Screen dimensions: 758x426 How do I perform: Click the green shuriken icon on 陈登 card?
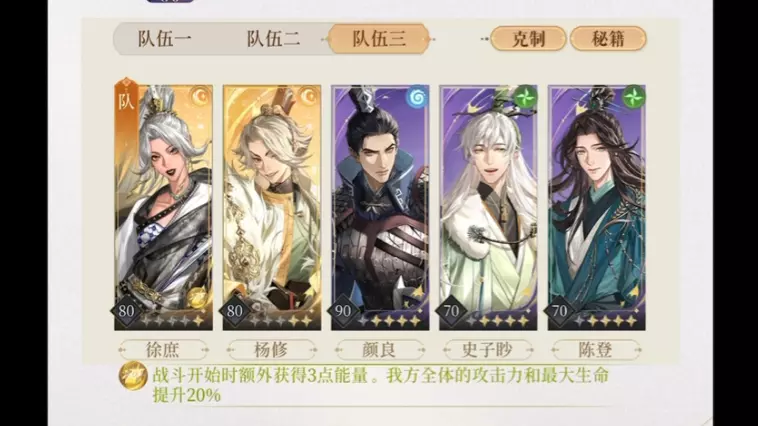tap(633, 97)
